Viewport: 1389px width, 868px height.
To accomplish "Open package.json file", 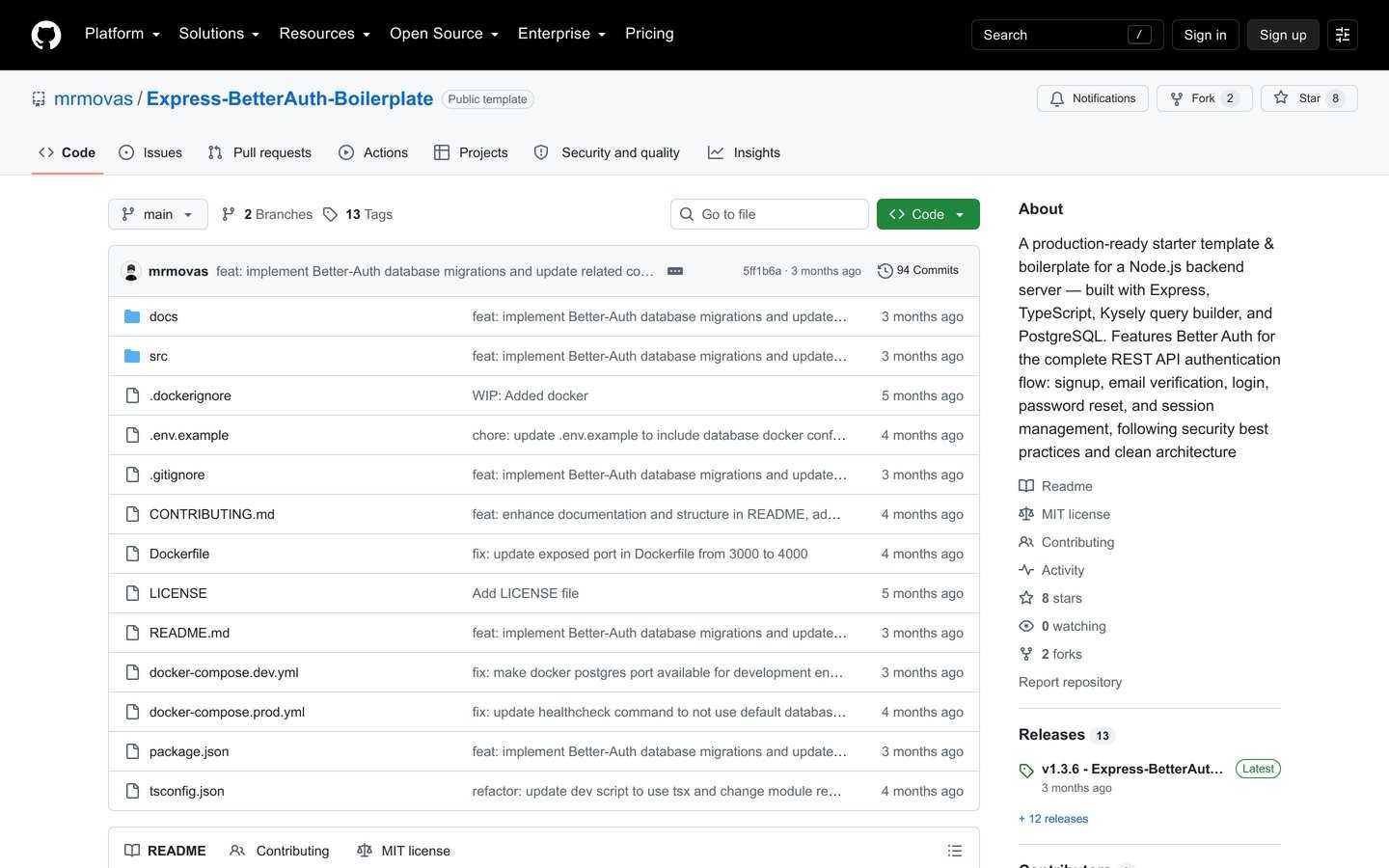I will click(189, 751).
